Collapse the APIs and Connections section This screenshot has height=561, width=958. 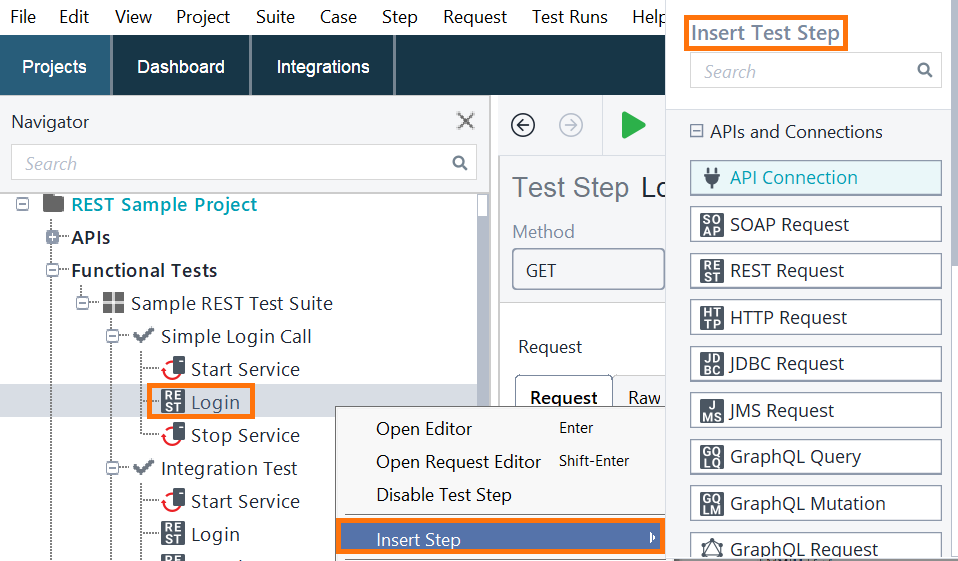pyautogui.click(x=696, y=131)
